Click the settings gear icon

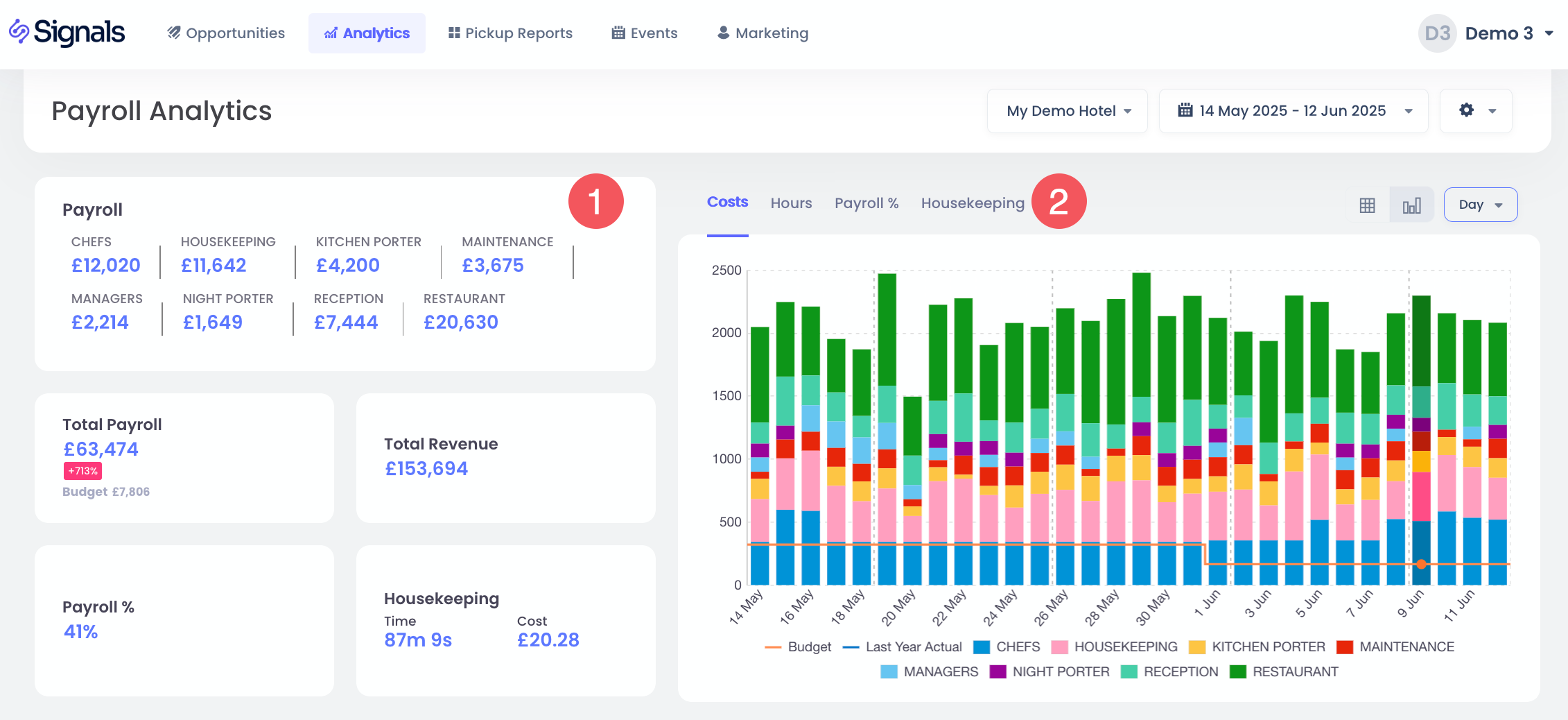click(x=1466, y=110)
